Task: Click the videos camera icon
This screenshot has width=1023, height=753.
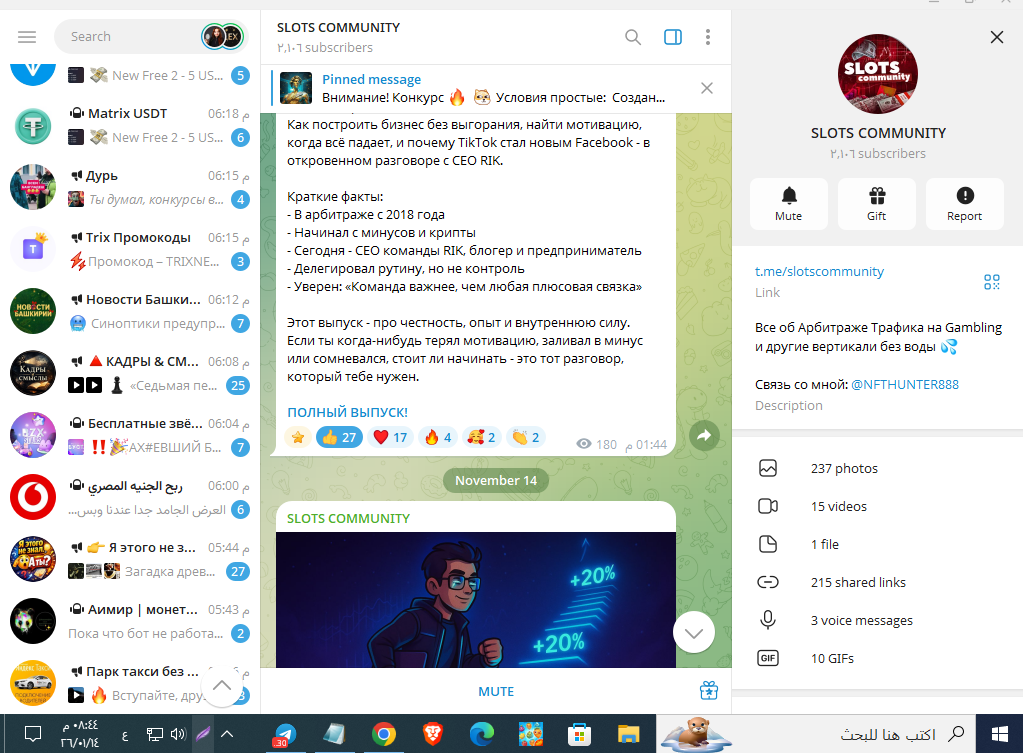Action: (768, 506)
